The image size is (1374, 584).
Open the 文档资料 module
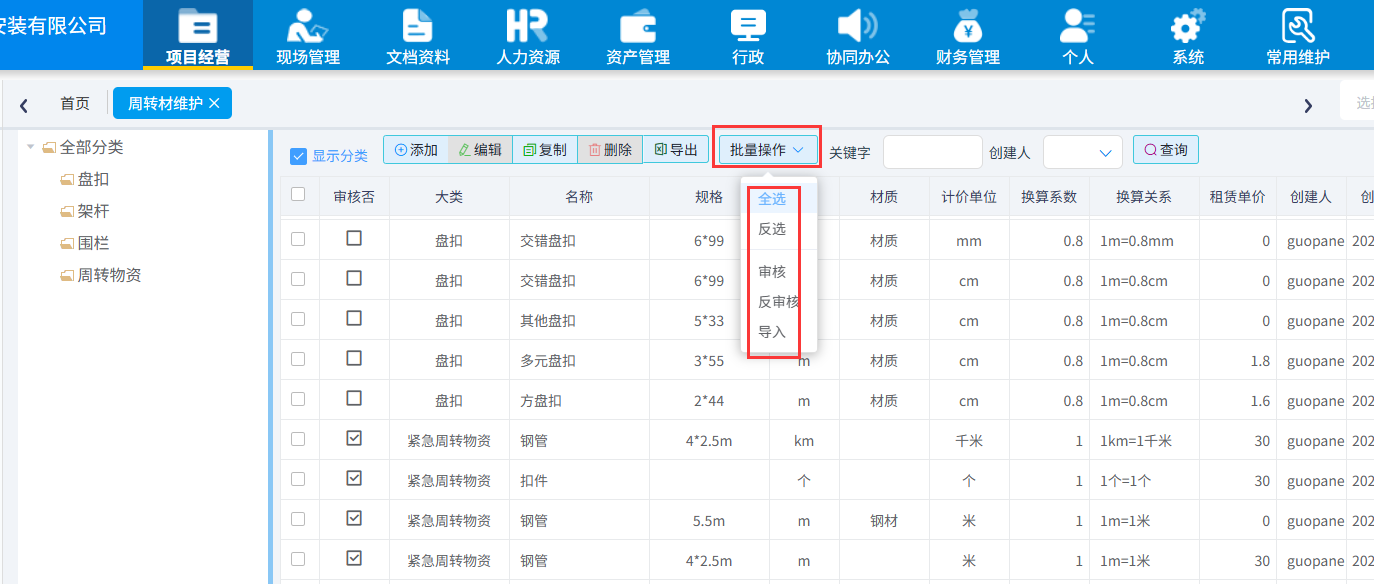tap(418, 36)
